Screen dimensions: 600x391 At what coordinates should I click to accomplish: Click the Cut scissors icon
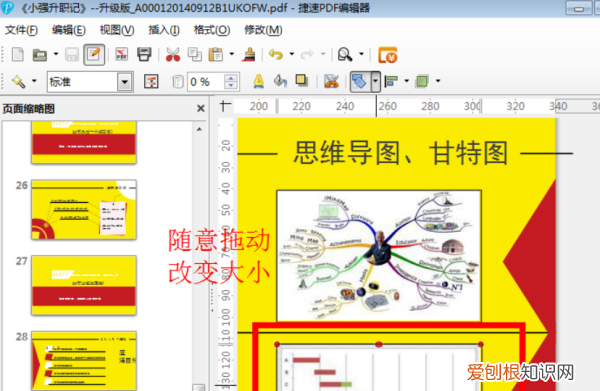173,55
